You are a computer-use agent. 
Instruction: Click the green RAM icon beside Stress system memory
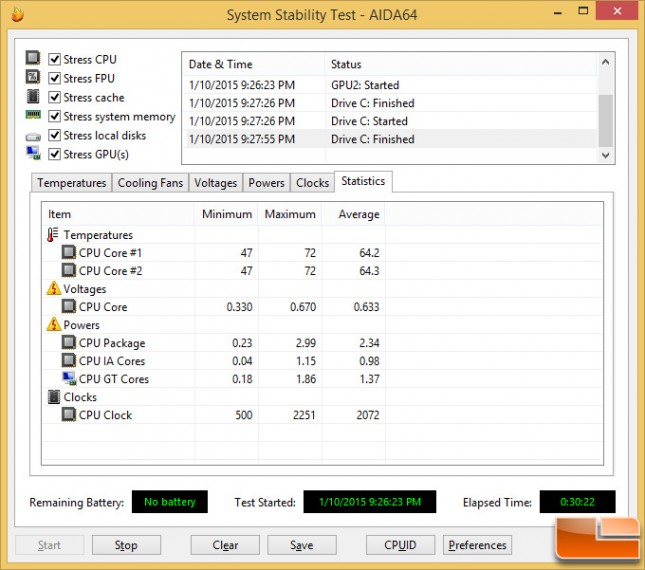click(33, 115)
